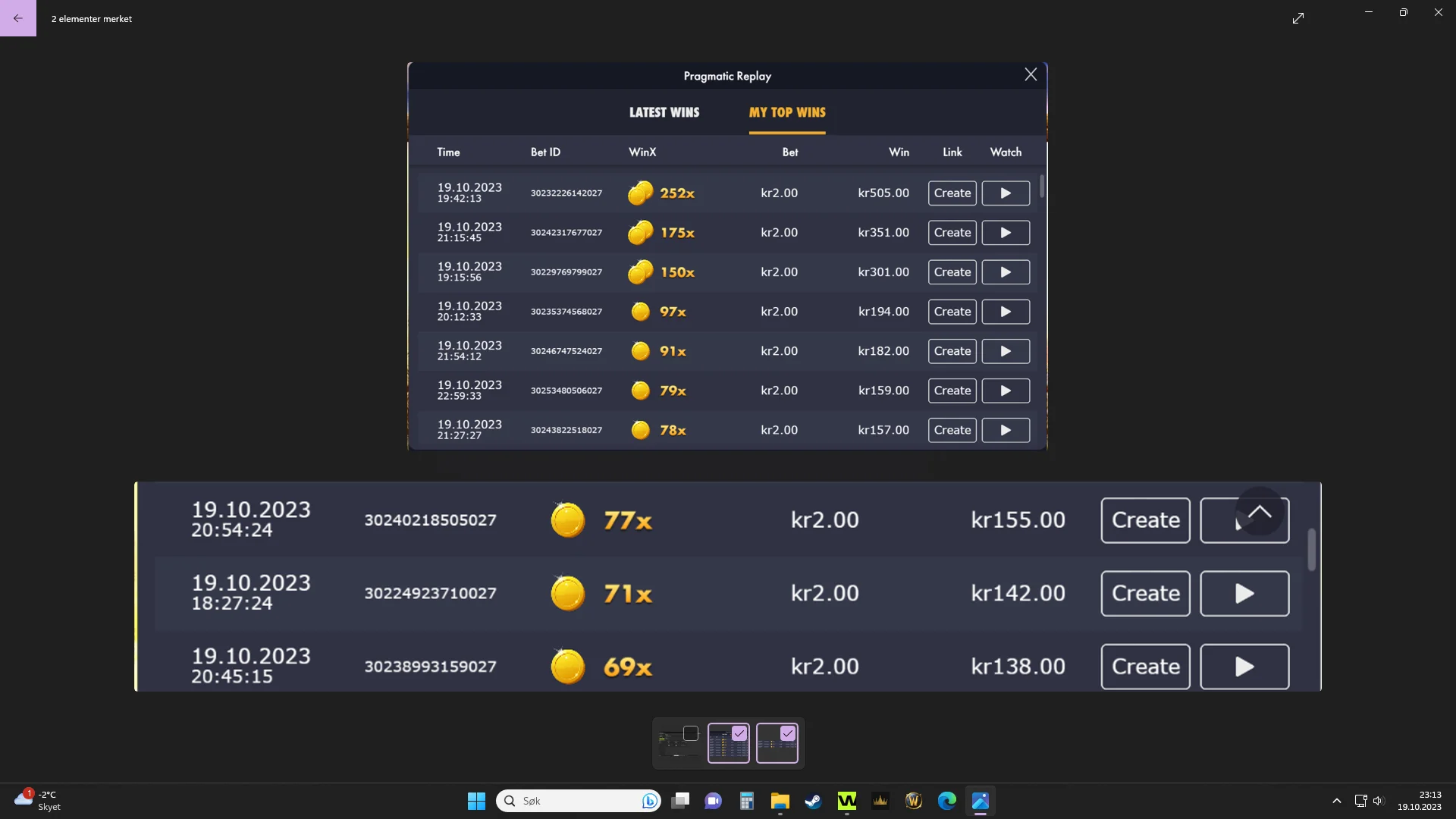Play the replay of the 71x win
This screenshot has width=1456, height=819.
click(1244, 593)
